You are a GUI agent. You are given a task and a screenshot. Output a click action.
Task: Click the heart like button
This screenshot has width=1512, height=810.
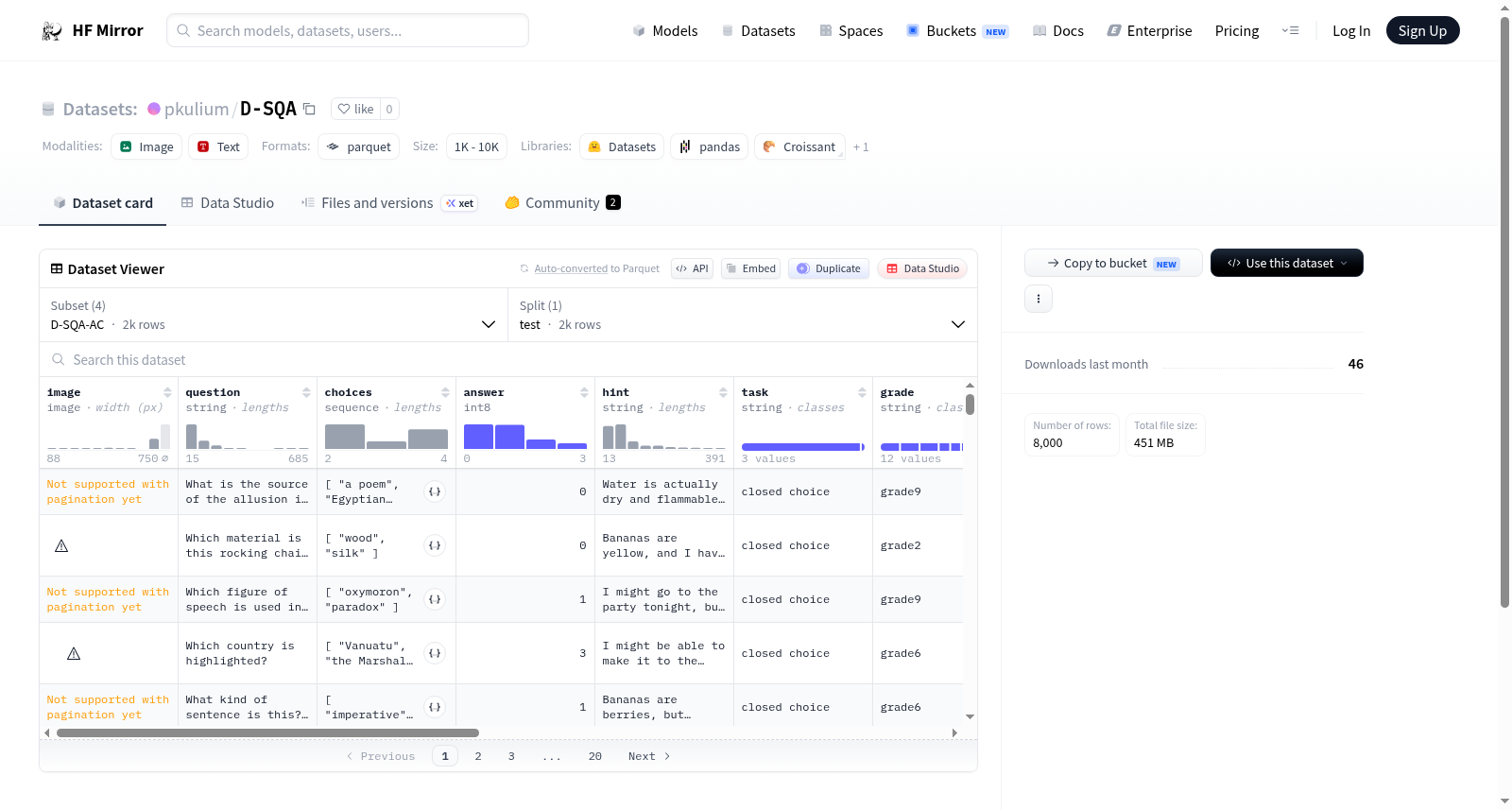(355, 109)
